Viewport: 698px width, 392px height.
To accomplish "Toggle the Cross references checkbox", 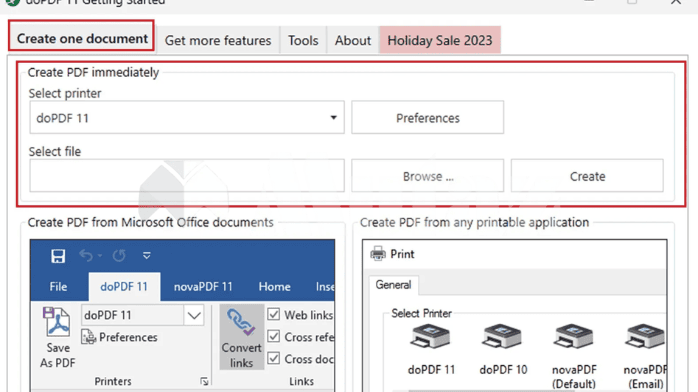I will click(x=274, y=336).
